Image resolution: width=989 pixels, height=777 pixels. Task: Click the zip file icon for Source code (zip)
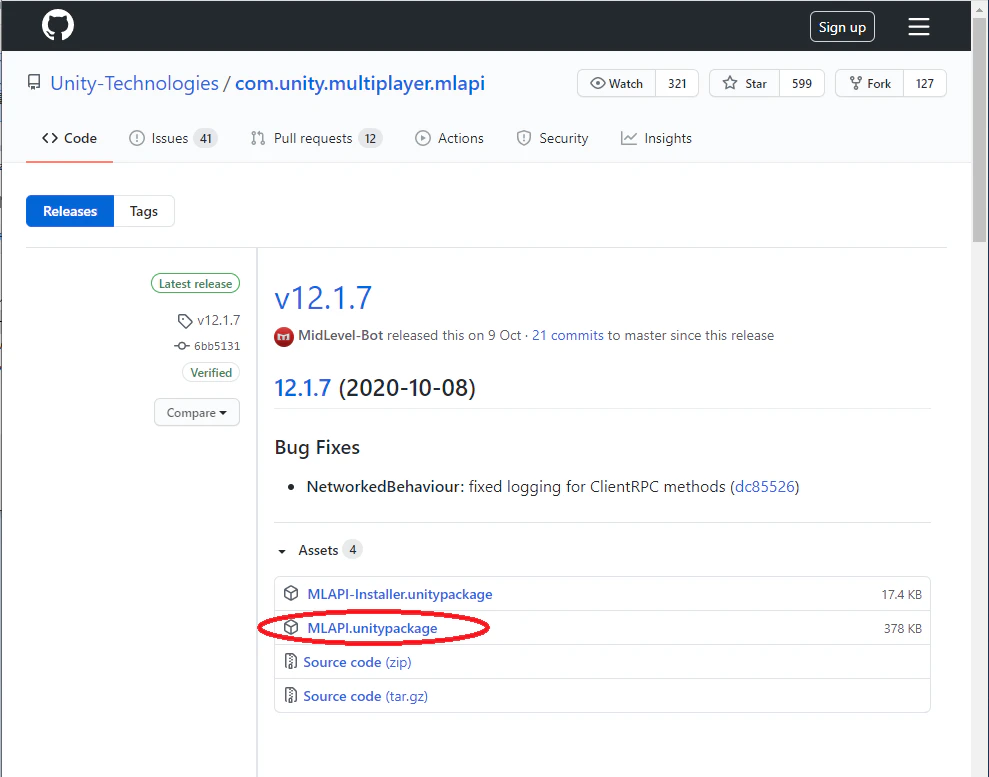(x=290, y=662)
